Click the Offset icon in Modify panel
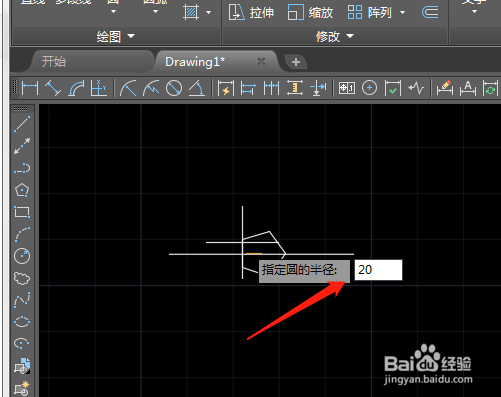This screenshot has width=501, height=397. pos(430,13)
